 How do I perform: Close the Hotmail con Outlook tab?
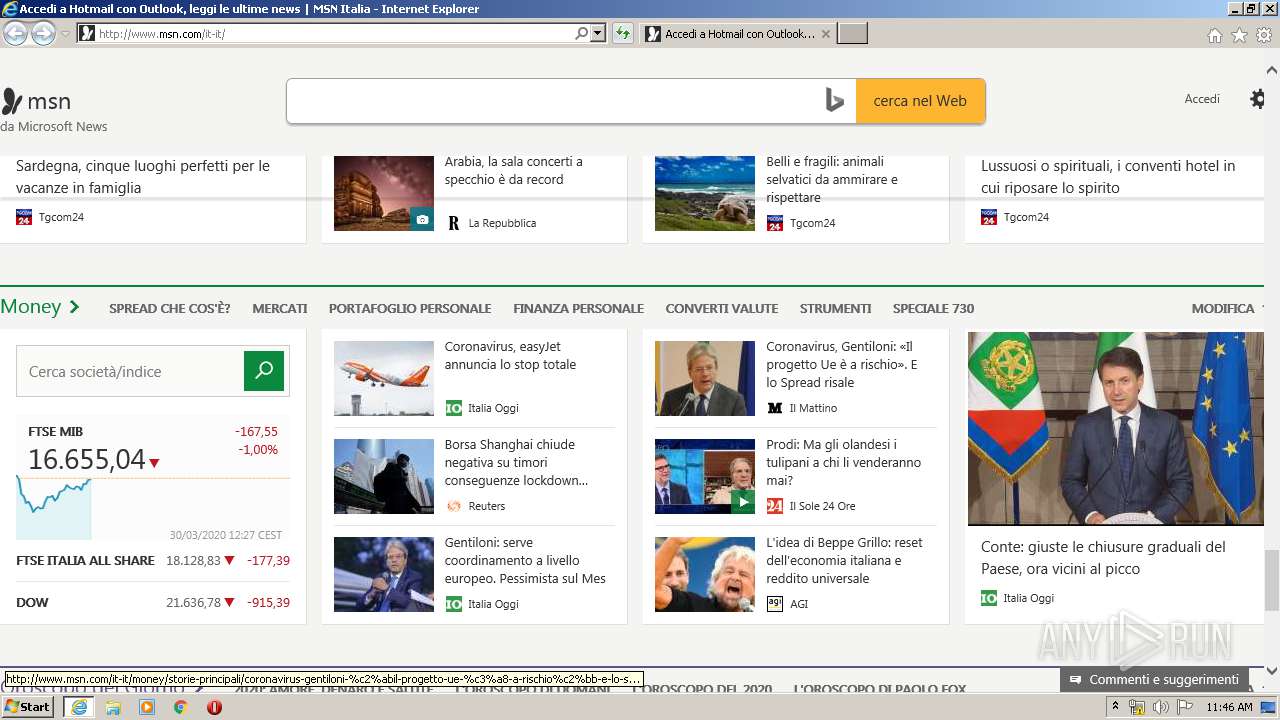pyautogui.click(x=825, y=34)
